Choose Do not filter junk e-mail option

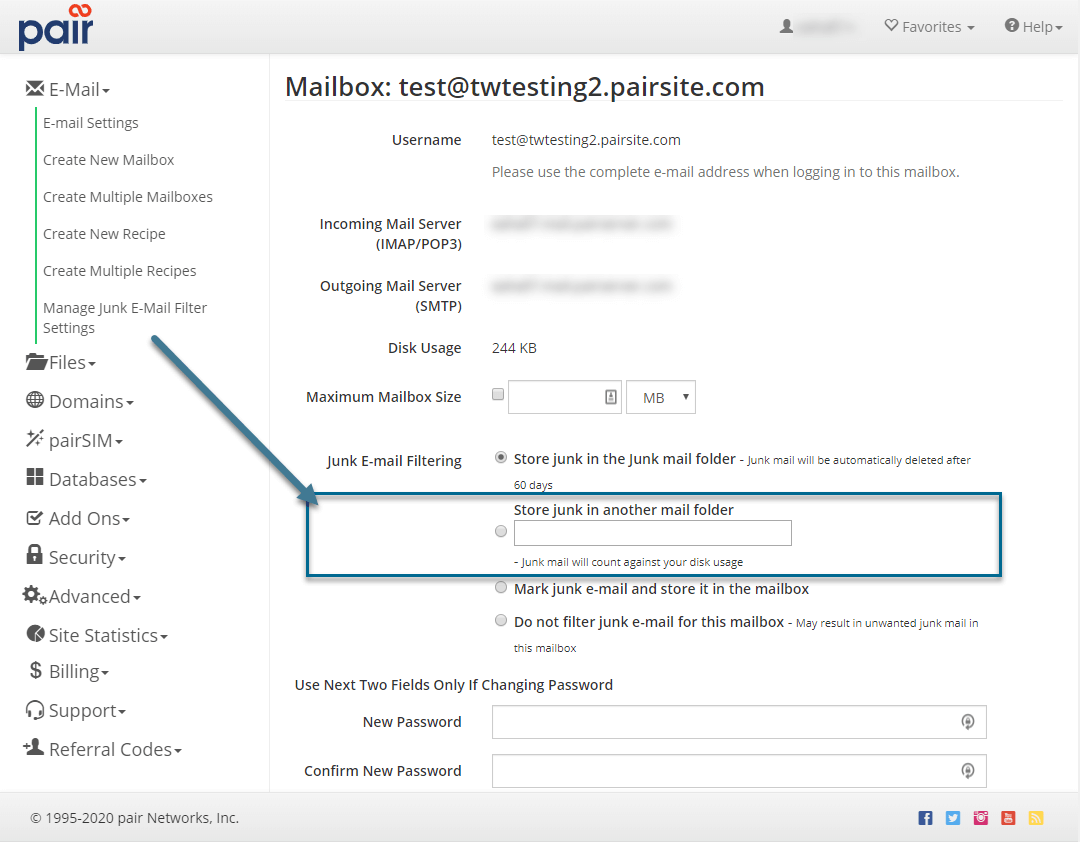[x=501, y=621]
